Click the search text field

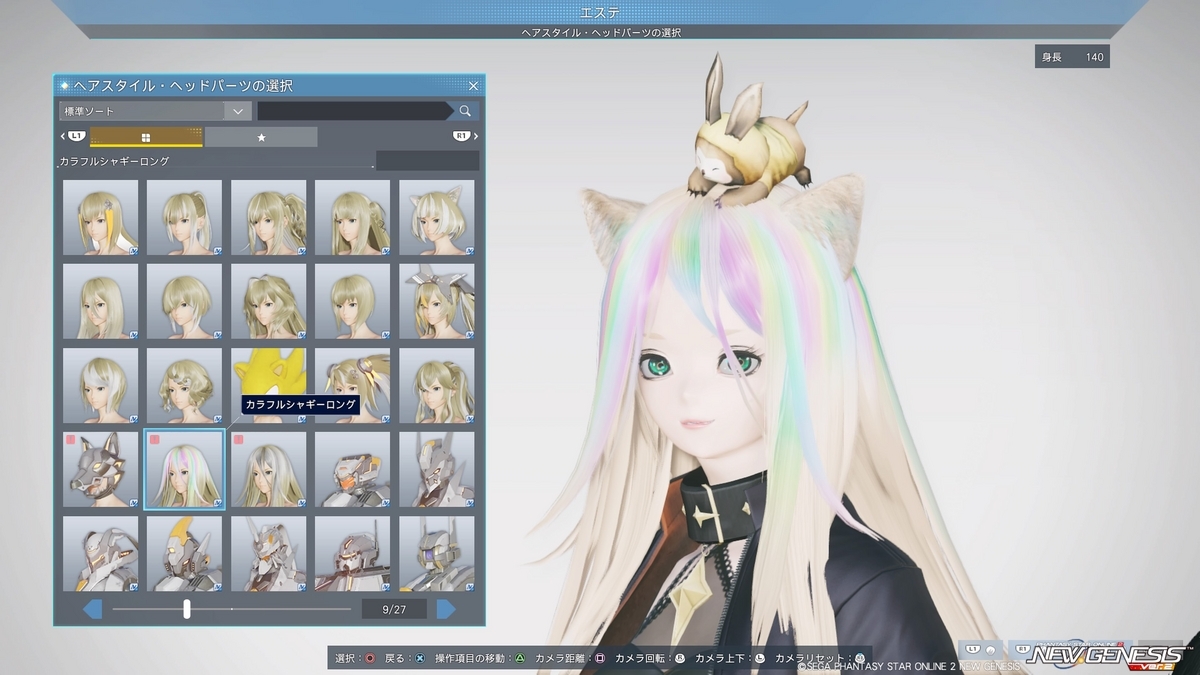click(355, 111)
